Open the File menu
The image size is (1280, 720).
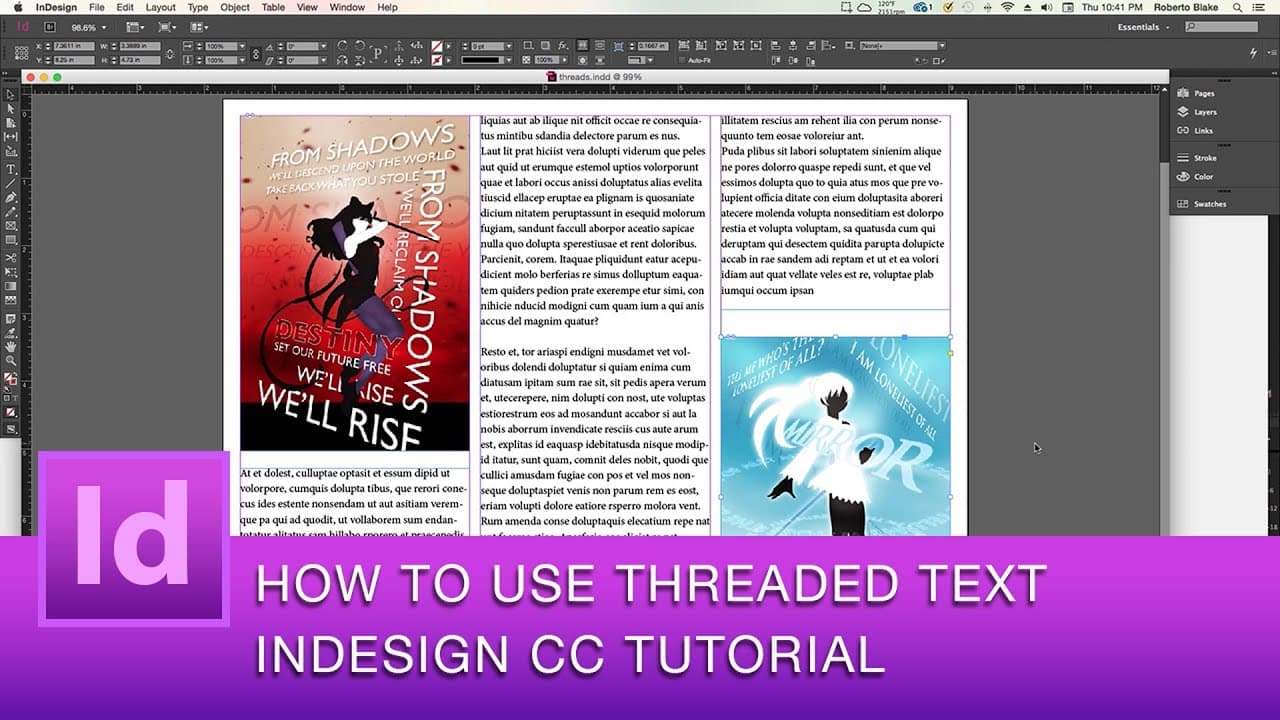97,7
